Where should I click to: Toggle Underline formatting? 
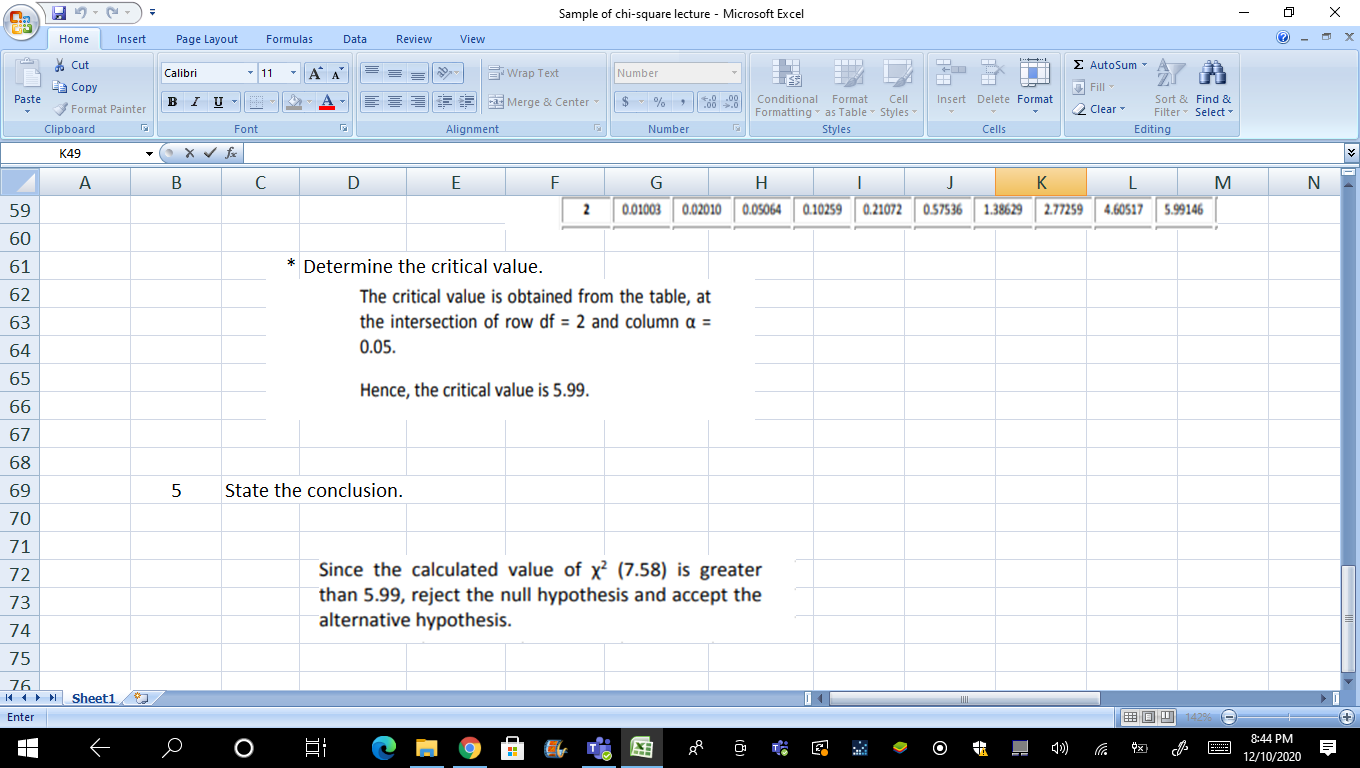click(216, 102)
